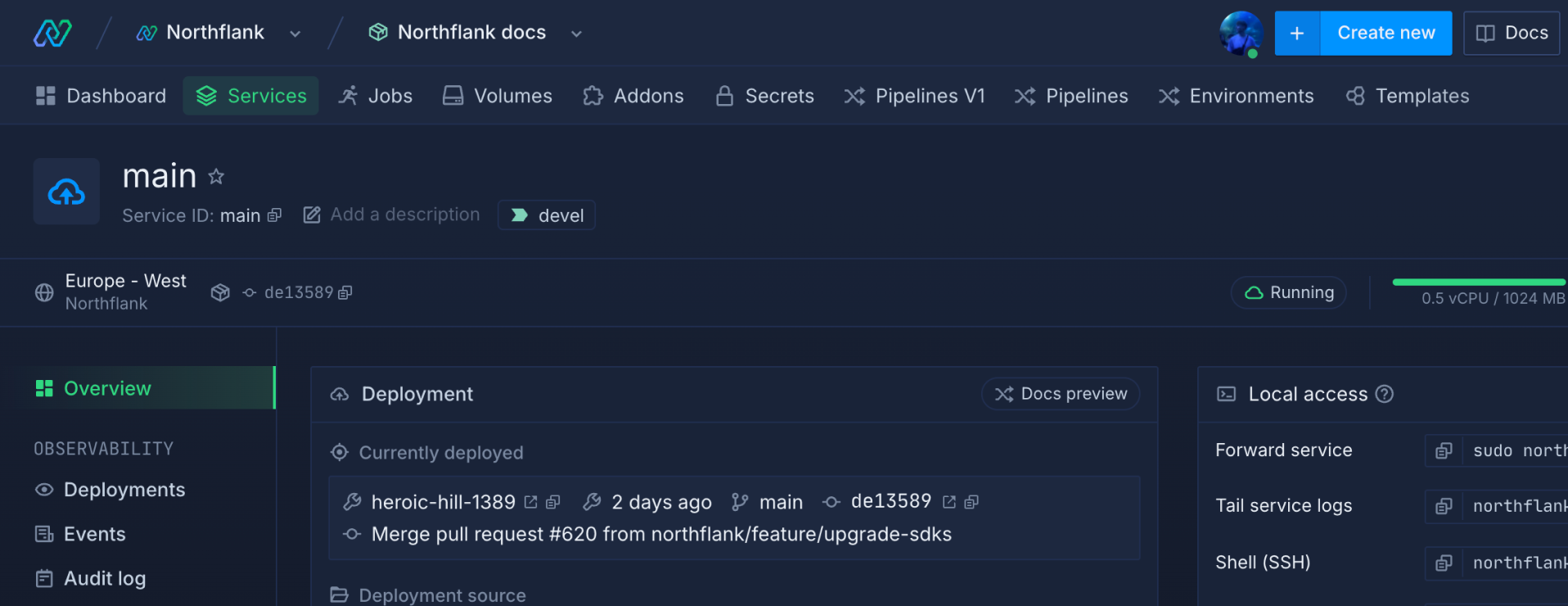Open the Jobs tab
This screenshot has width=1568, height=606.
coord(376,96)
